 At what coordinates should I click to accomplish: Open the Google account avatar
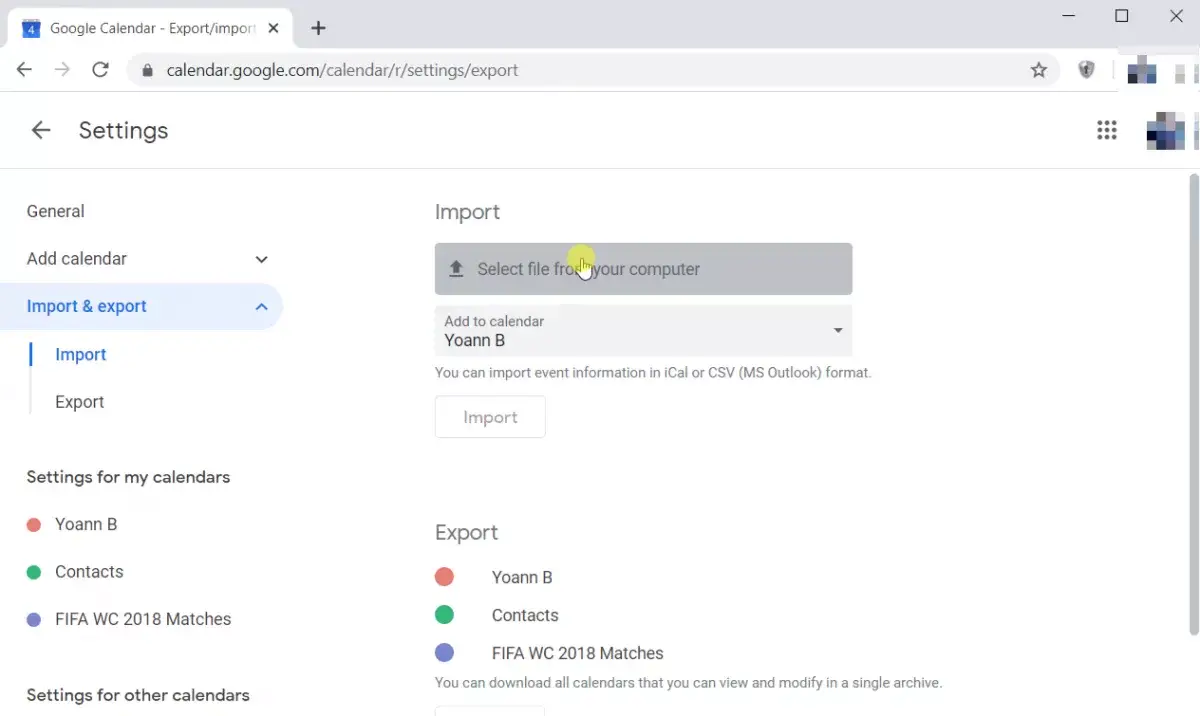(x=1165, y=130)
